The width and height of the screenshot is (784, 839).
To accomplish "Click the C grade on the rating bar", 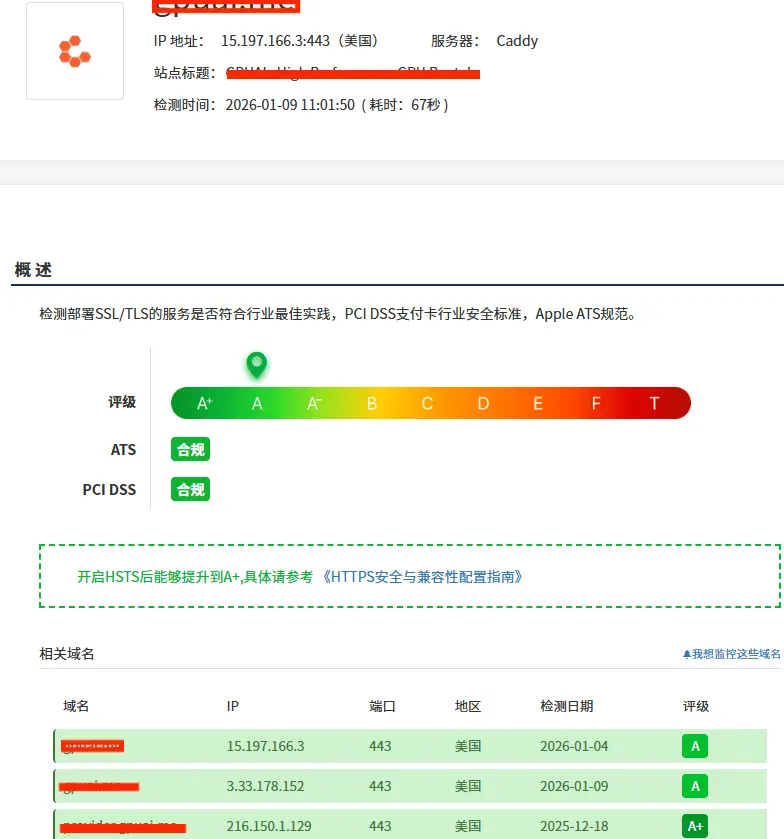I will click(x=427, y=403).
